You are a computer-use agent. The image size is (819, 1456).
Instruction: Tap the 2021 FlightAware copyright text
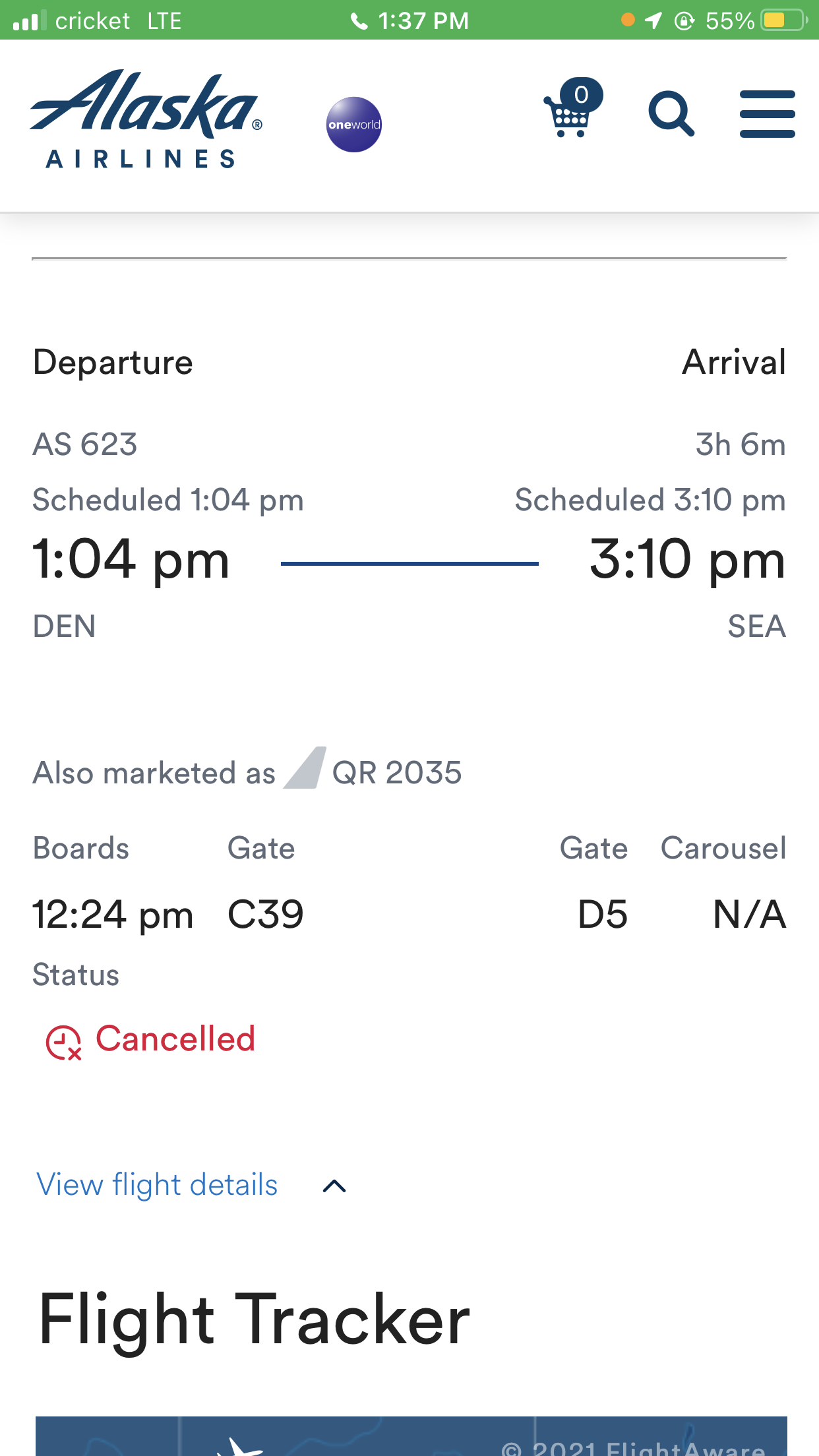pyautogui.click(x=633, y=1448)
